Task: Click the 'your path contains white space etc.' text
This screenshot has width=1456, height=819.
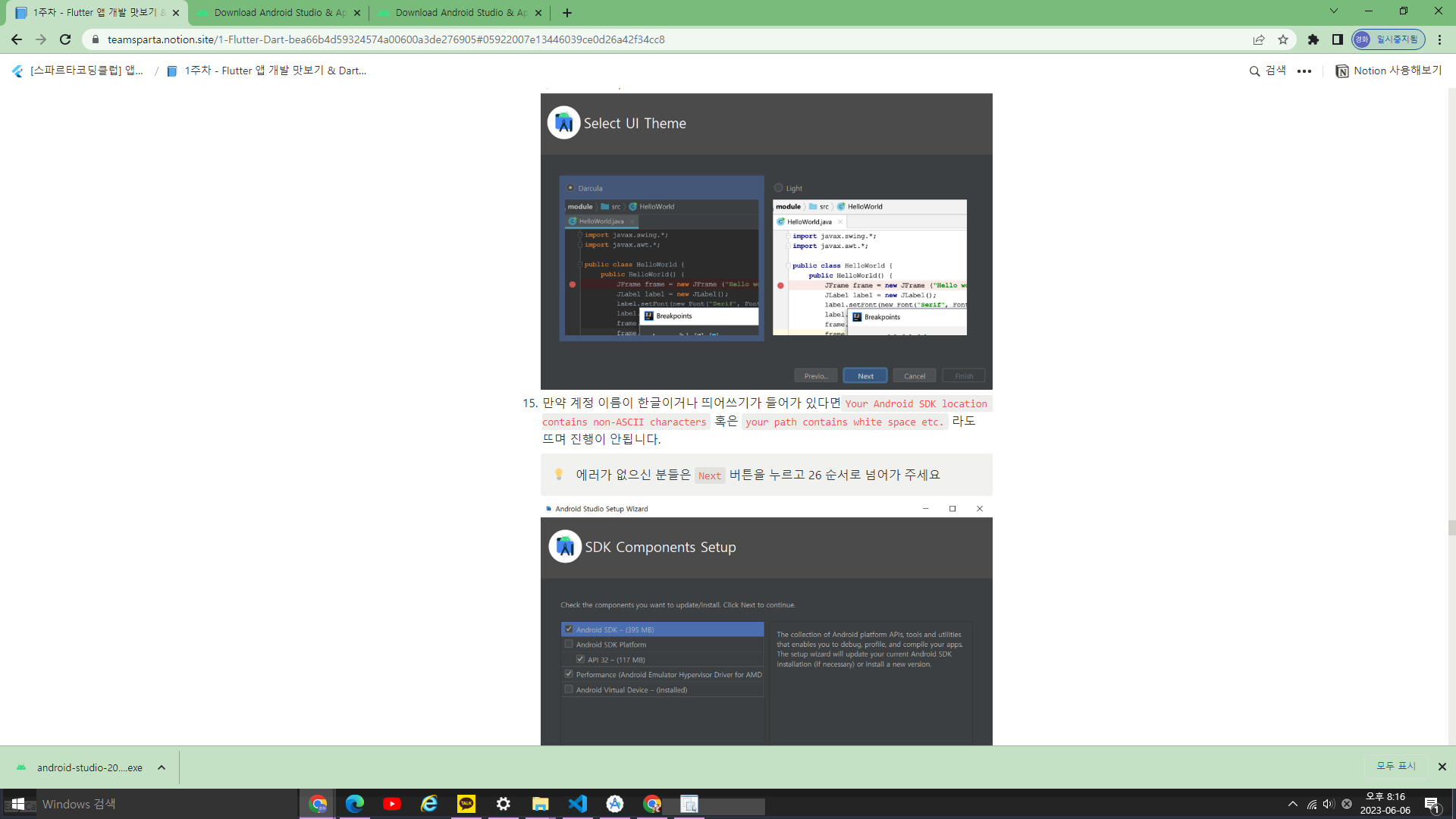Action: tap(845, 422)
